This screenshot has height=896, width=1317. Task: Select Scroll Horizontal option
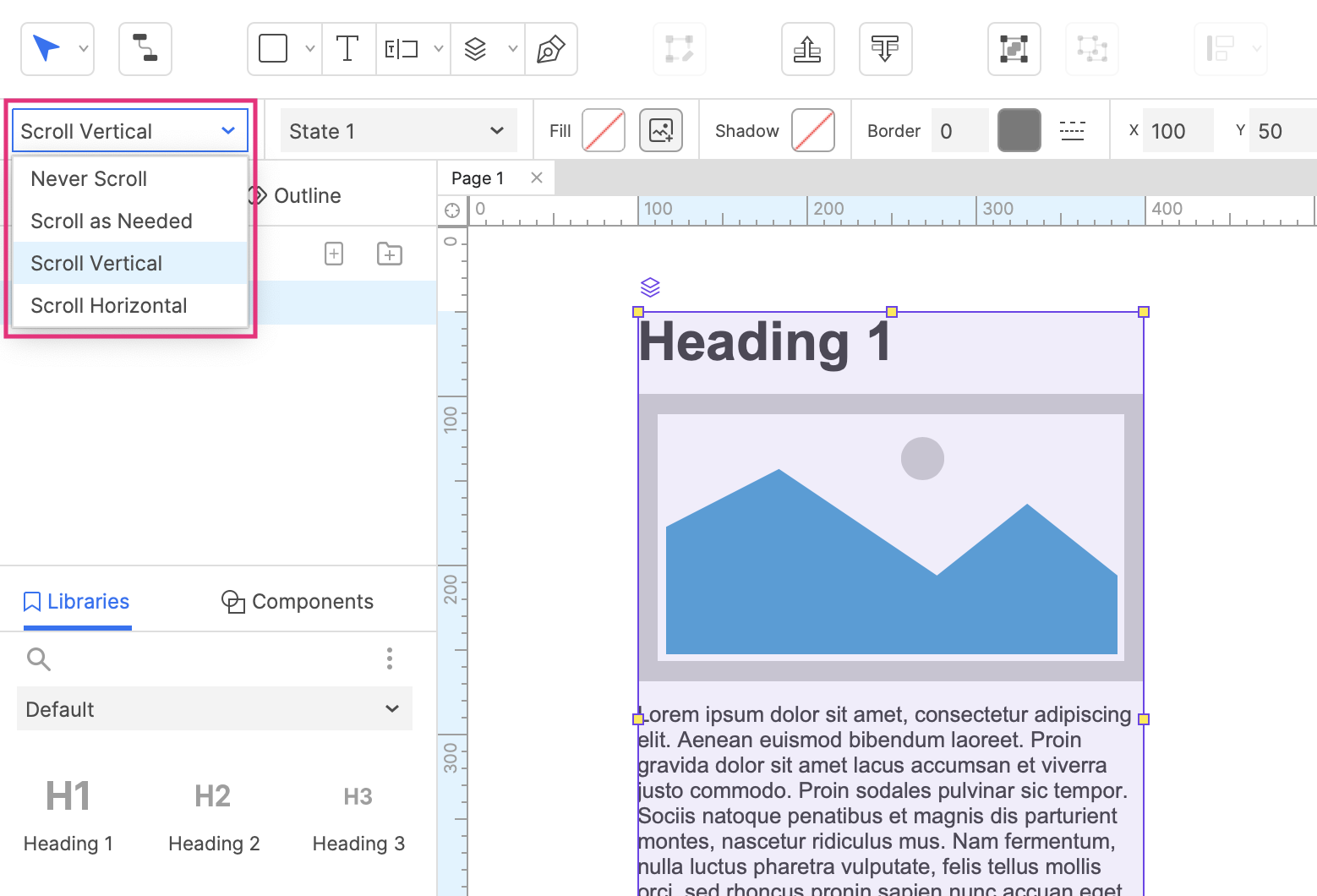109,306
